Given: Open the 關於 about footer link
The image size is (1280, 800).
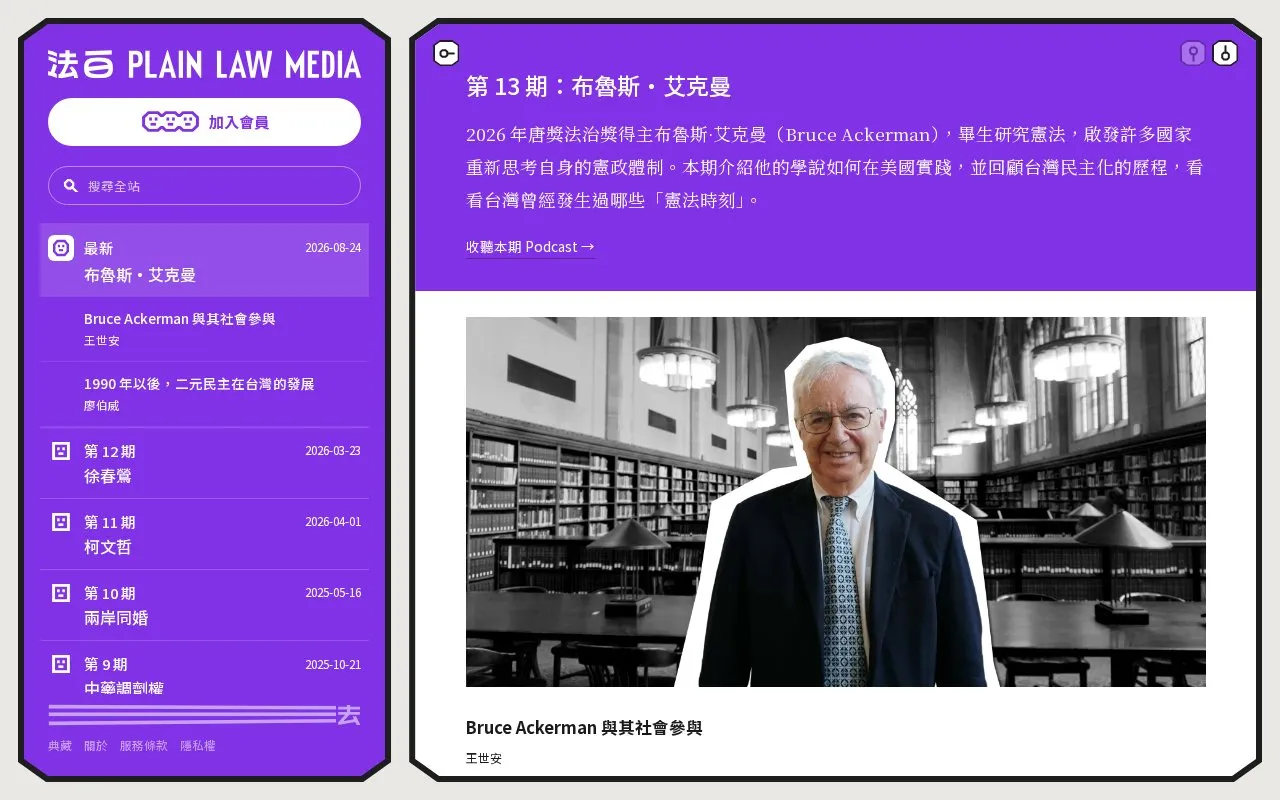Looking at the screenshot, I should click(x=96, y=746).
